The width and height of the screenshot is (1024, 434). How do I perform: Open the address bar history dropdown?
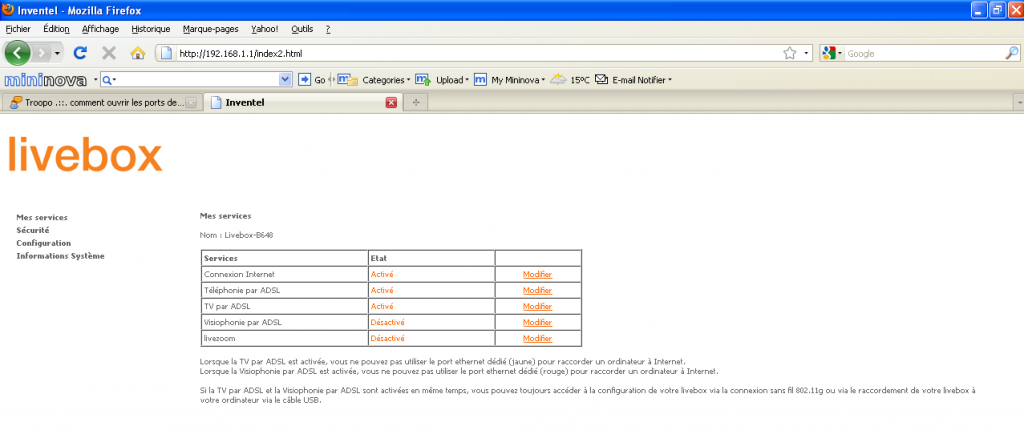tap(806, 54)
